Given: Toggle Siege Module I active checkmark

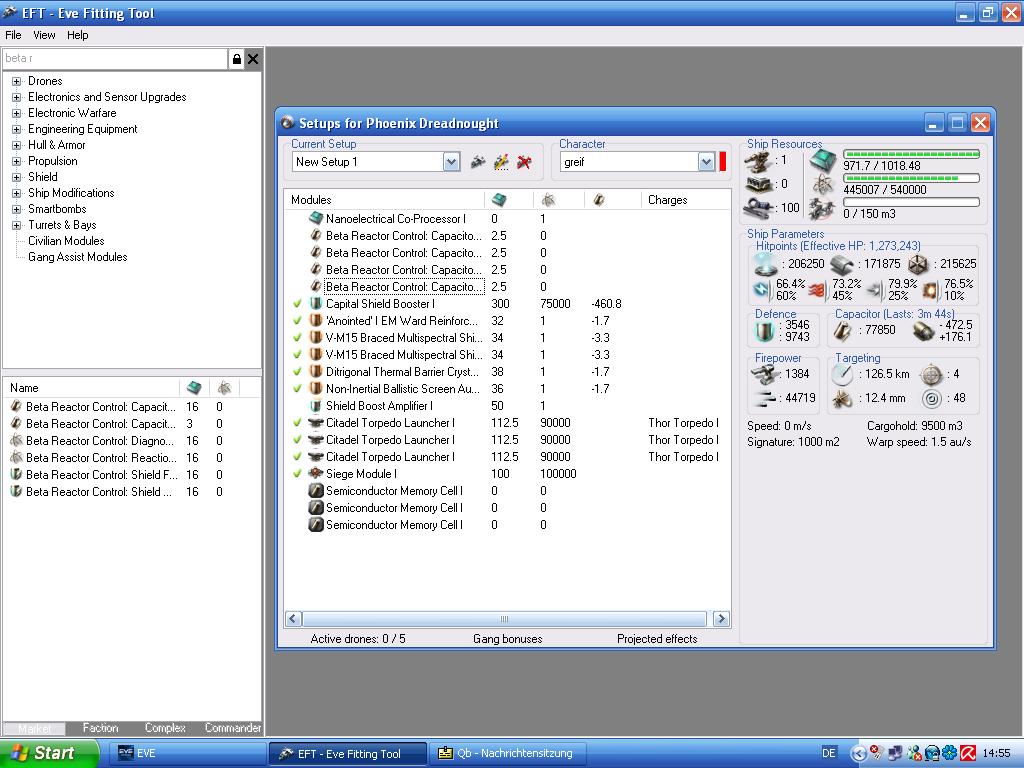Looking at the screenshot, I should [298, 473].
